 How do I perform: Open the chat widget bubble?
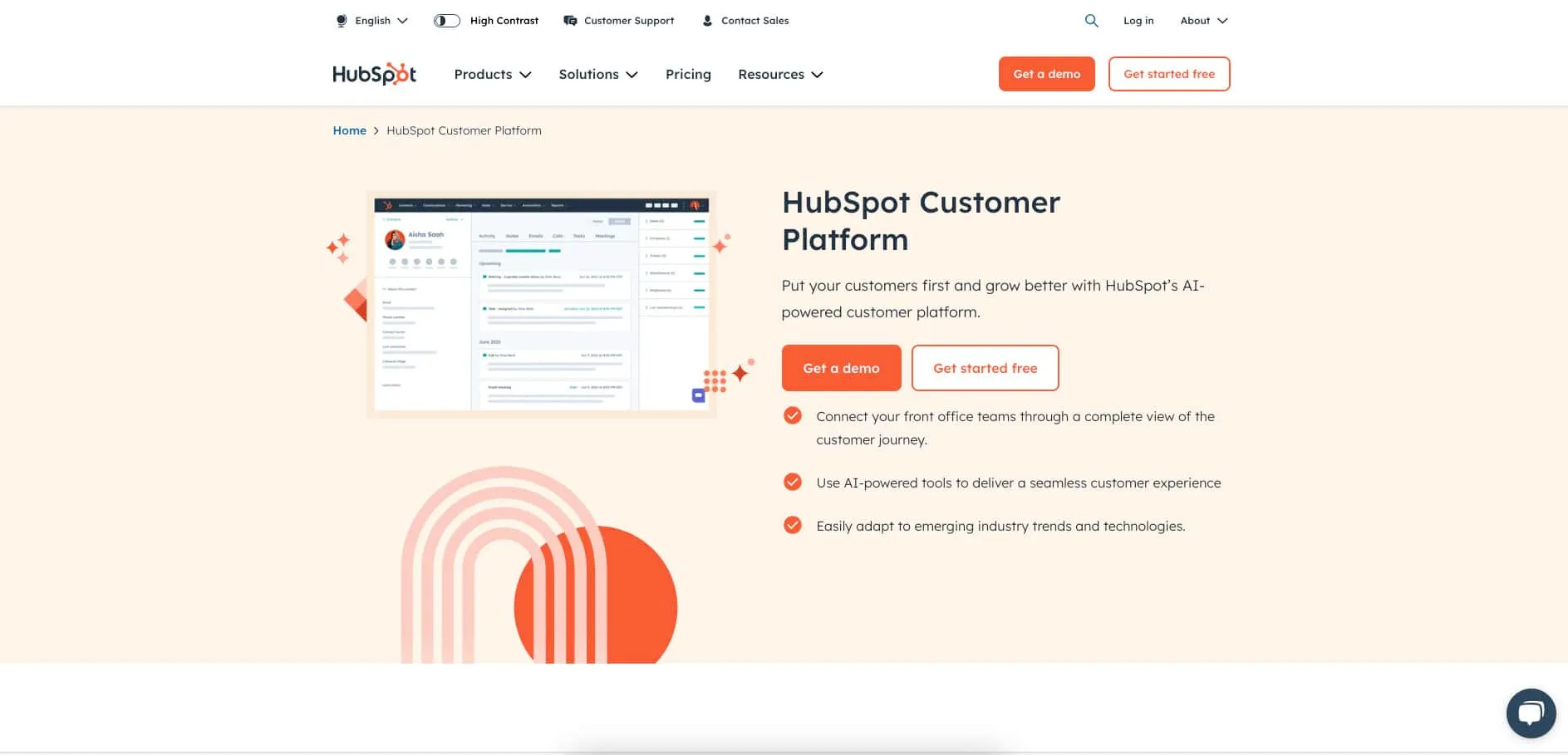[1531, 713]
